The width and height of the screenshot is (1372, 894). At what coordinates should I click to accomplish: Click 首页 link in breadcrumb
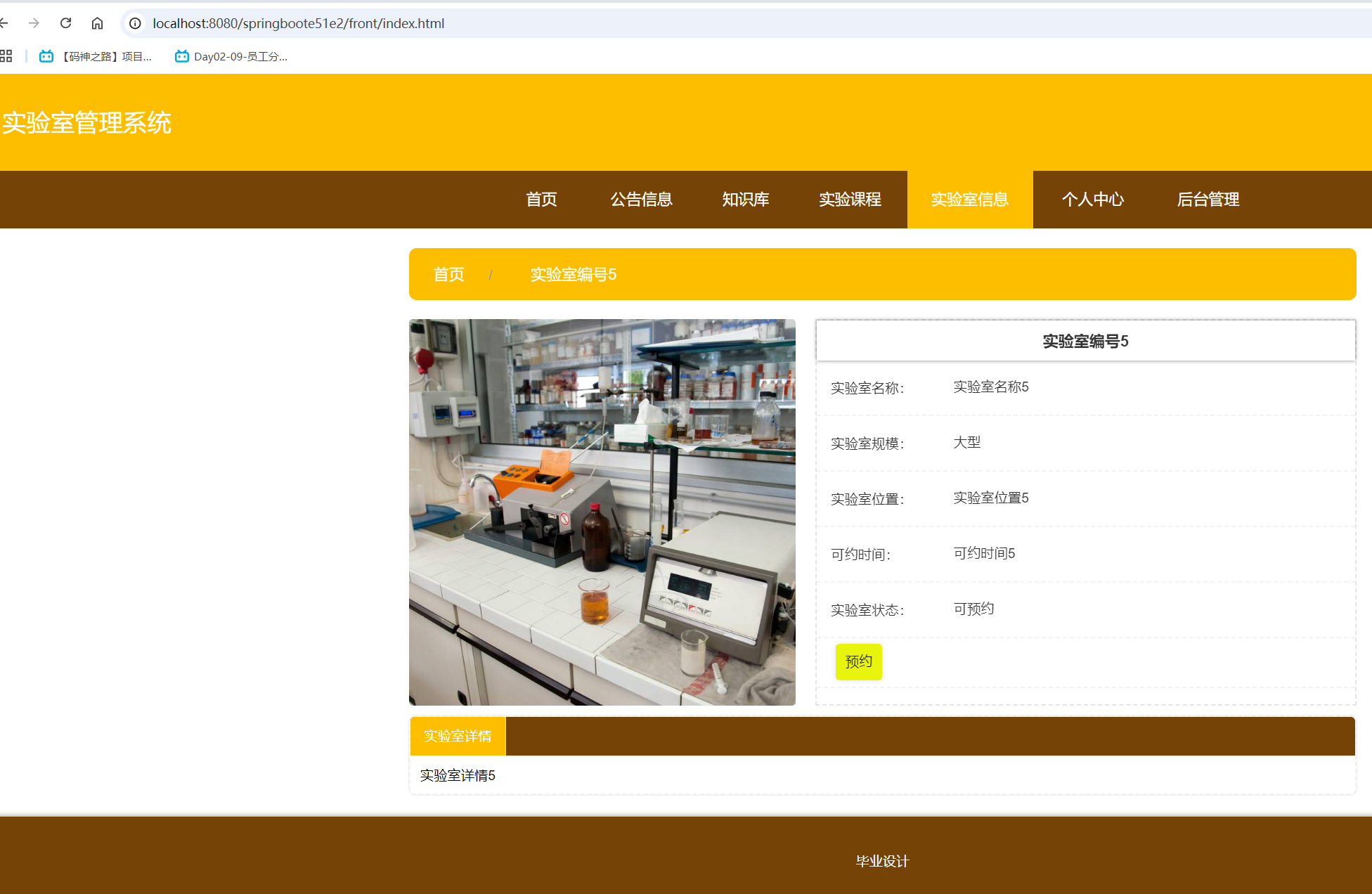tap(448, 274)
